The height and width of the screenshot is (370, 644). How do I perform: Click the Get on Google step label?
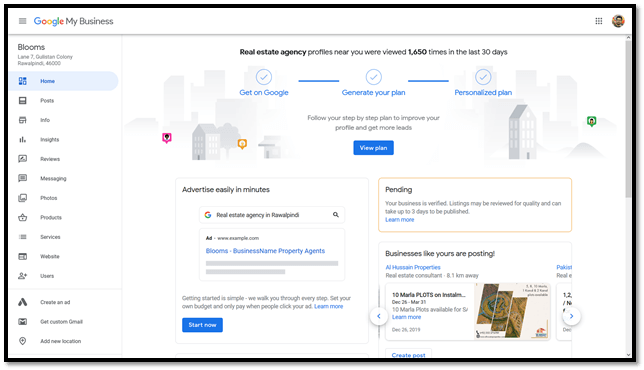264,92
